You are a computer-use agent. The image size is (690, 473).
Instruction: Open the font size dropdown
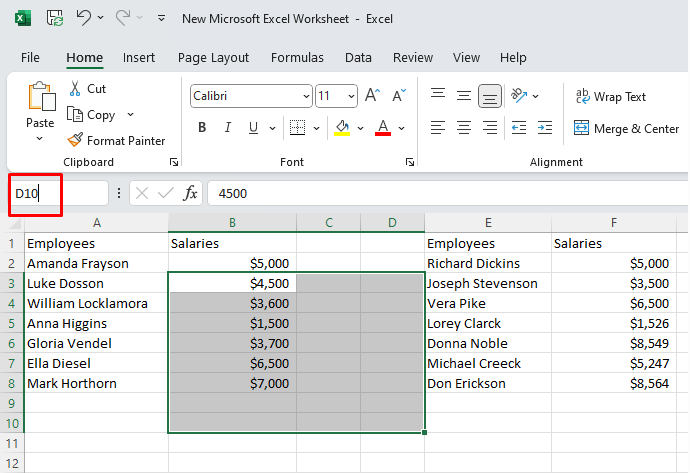tap(351, 97)
